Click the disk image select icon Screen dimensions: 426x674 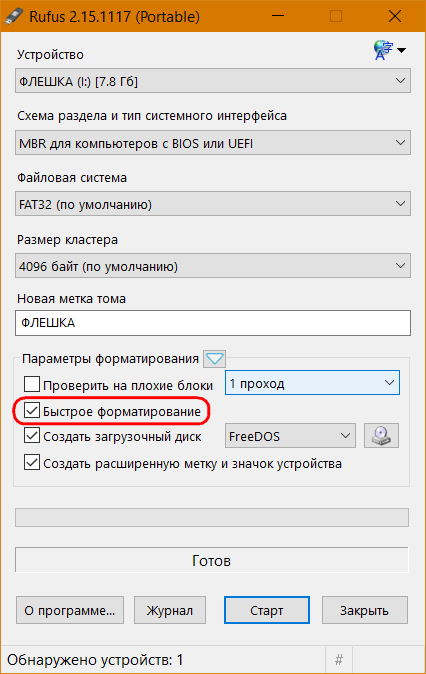(x=381, y=436)
